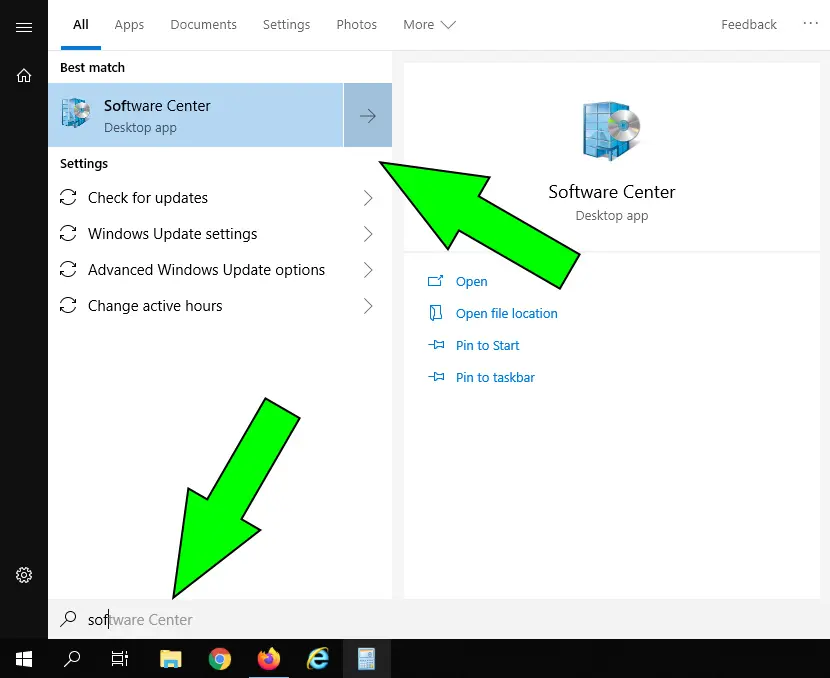
Task: Open the settings gear in the sidebar
Action: [x=24, y=575]
